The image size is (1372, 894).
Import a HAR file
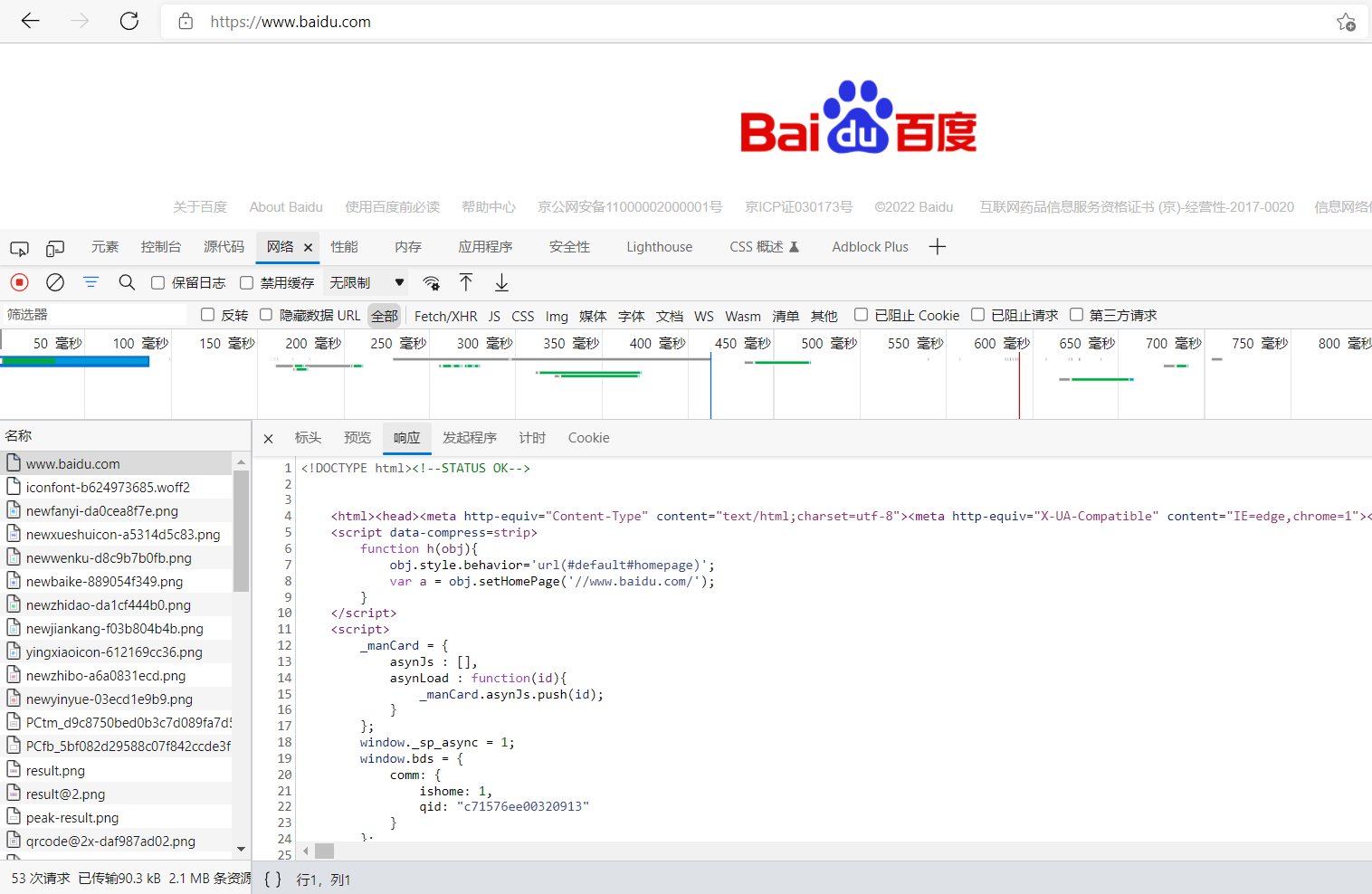click(466, 282)
